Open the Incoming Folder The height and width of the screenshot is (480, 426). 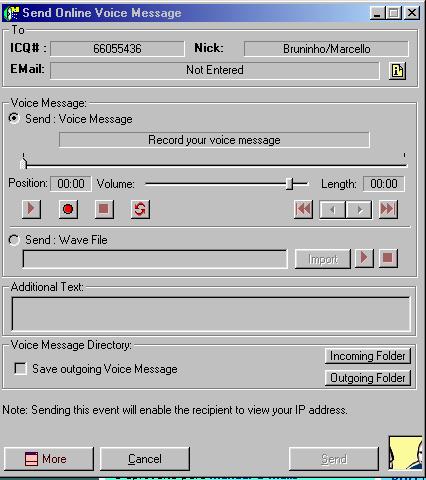368,356
